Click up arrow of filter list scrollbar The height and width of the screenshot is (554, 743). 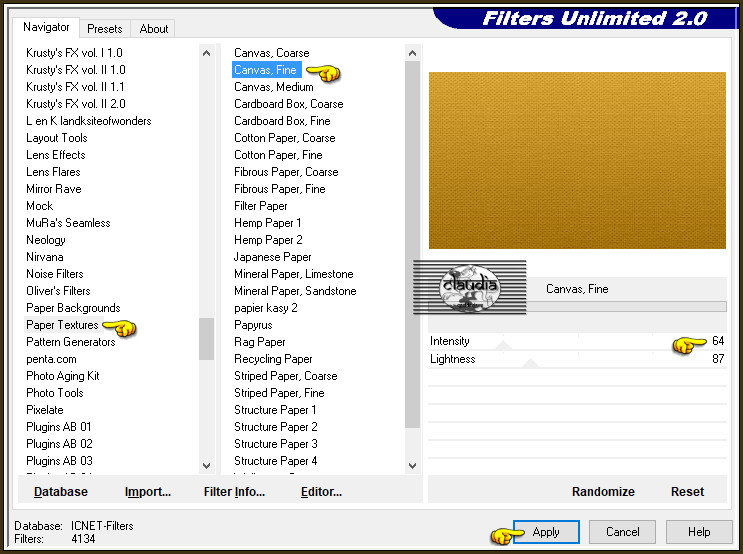pos(412,53)
